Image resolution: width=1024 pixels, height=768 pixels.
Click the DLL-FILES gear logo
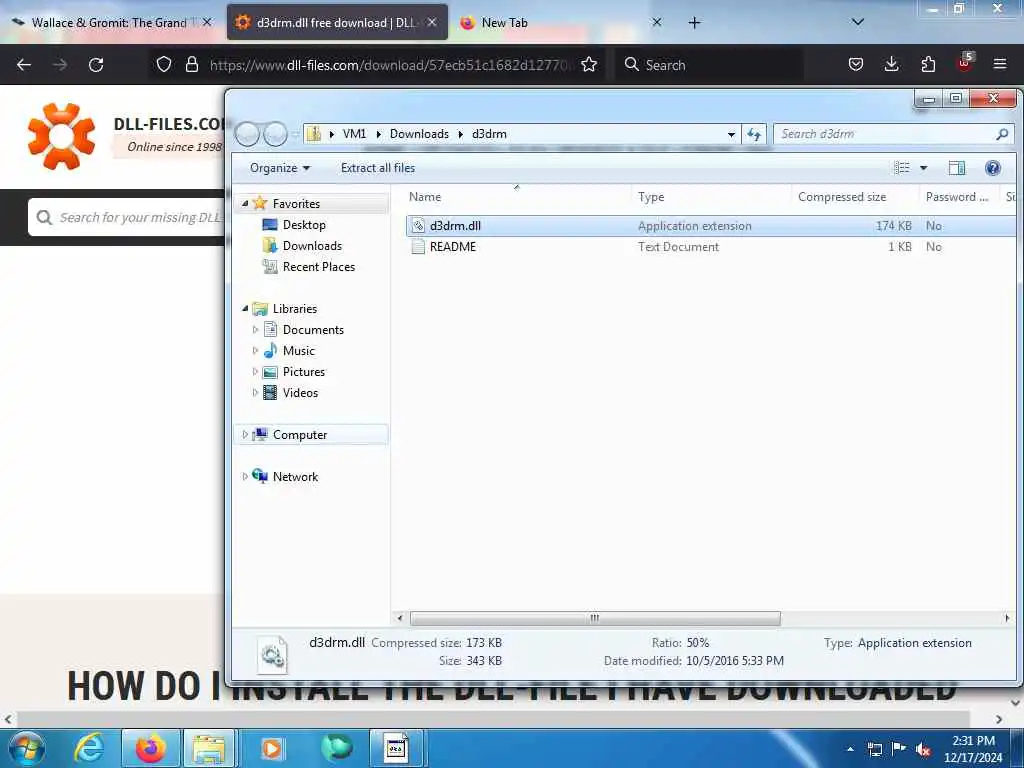tap(61, 136)
